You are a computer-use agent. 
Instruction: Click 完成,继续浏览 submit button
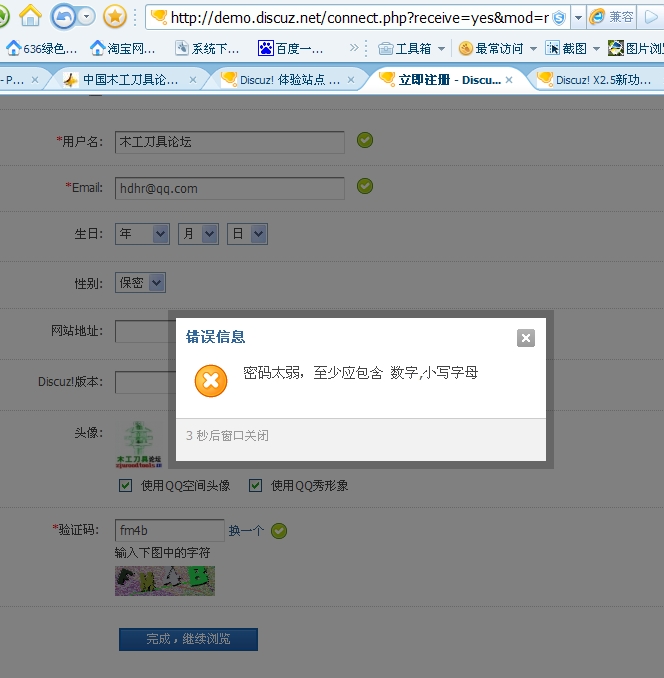tap(188, 639)
